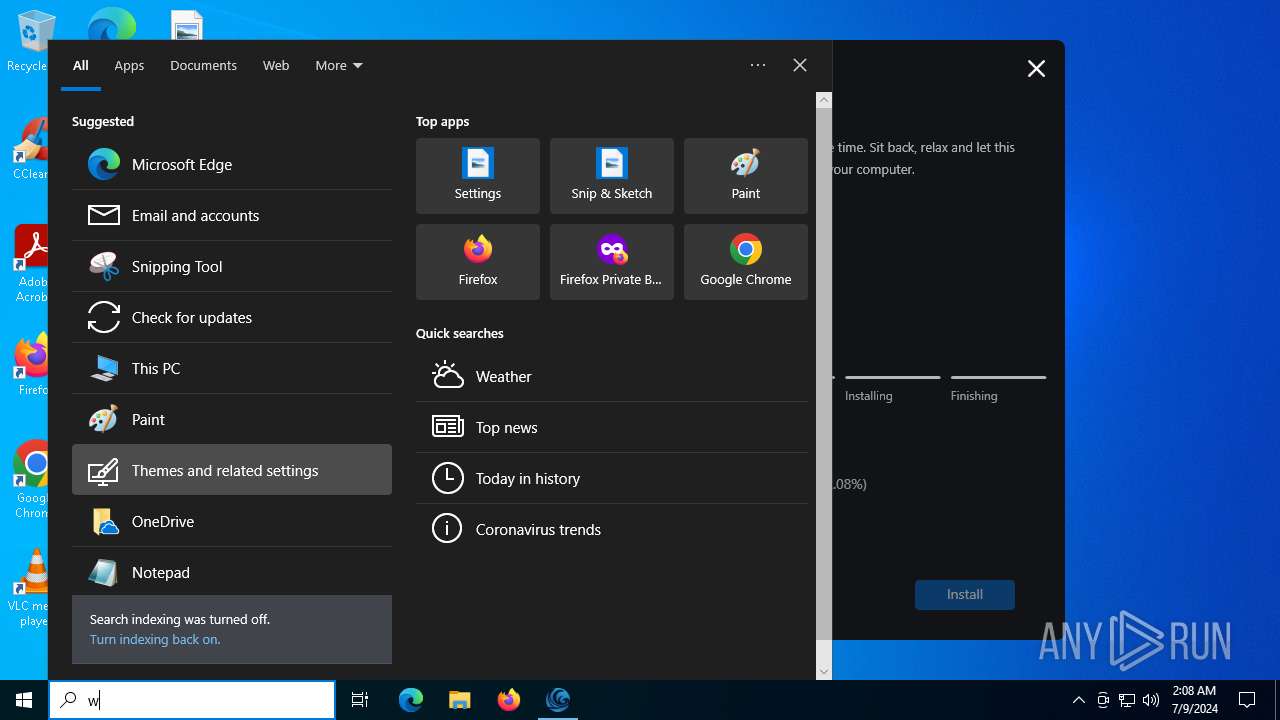The height and width of the screenshot is (720, 1280).
Task: Open the Snip & Sketch tile
Action: (x=612, y=176)
